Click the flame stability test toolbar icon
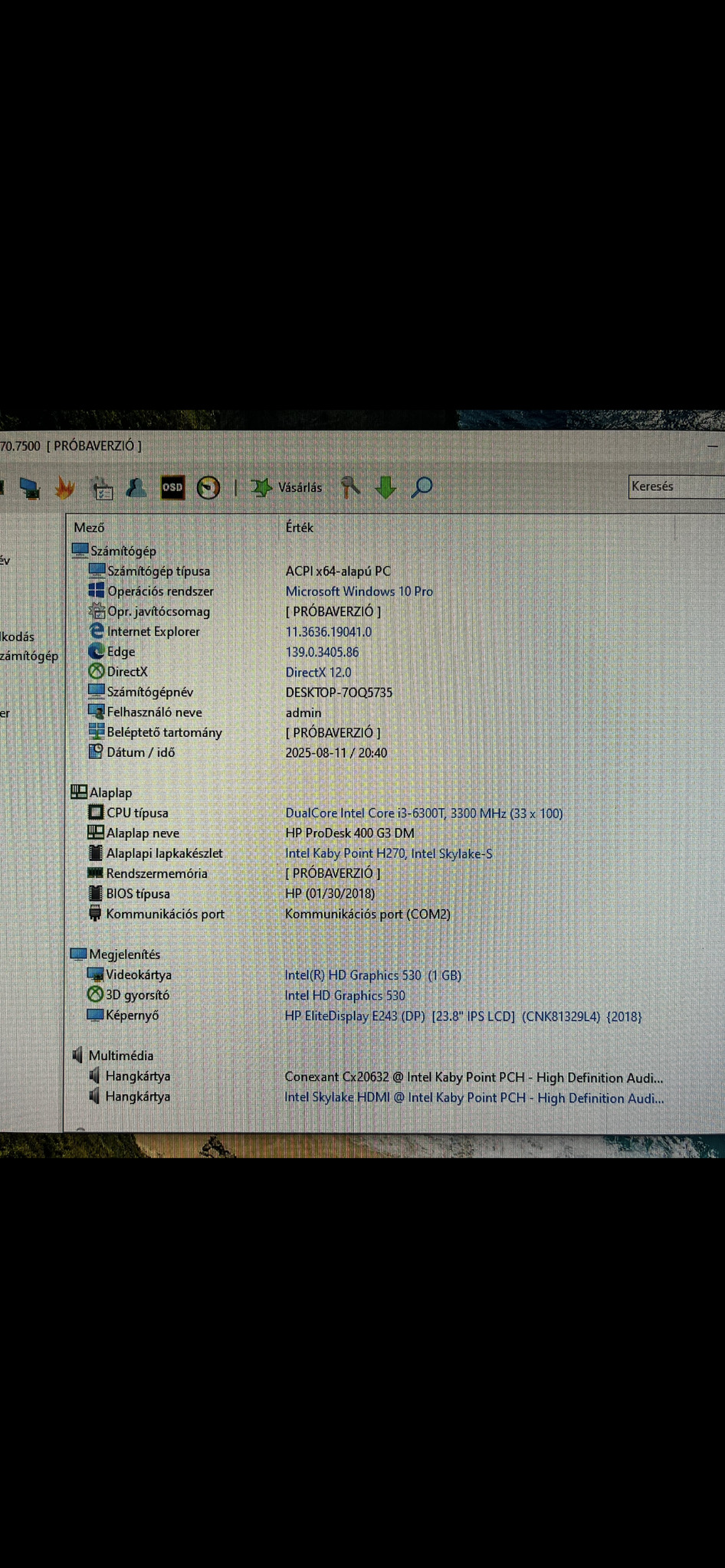The image size is (725, 1568). click(65, 488)
